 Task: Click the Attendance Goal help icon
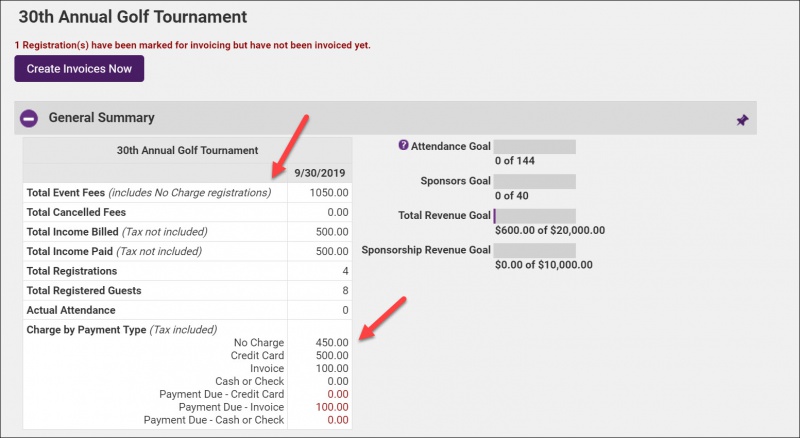tap(403, 146)
